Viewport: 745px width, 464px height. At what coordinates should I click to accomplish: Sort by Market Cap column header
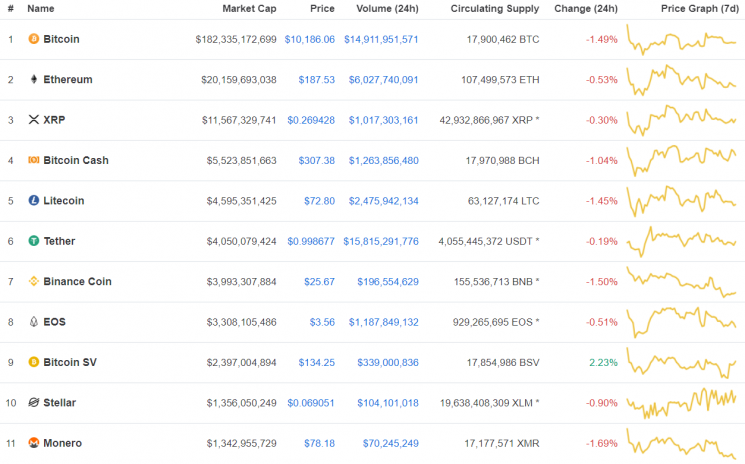(x=249, y=9)
